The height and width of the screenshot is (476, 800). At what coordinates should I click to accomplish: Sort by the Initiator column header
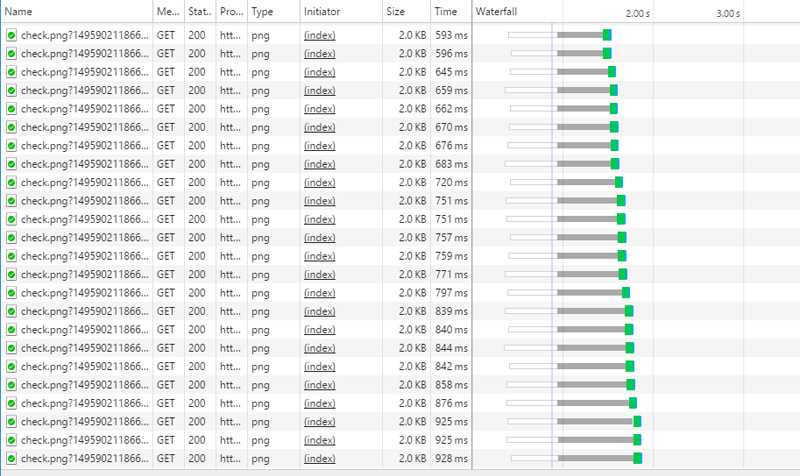pos(341,11)
